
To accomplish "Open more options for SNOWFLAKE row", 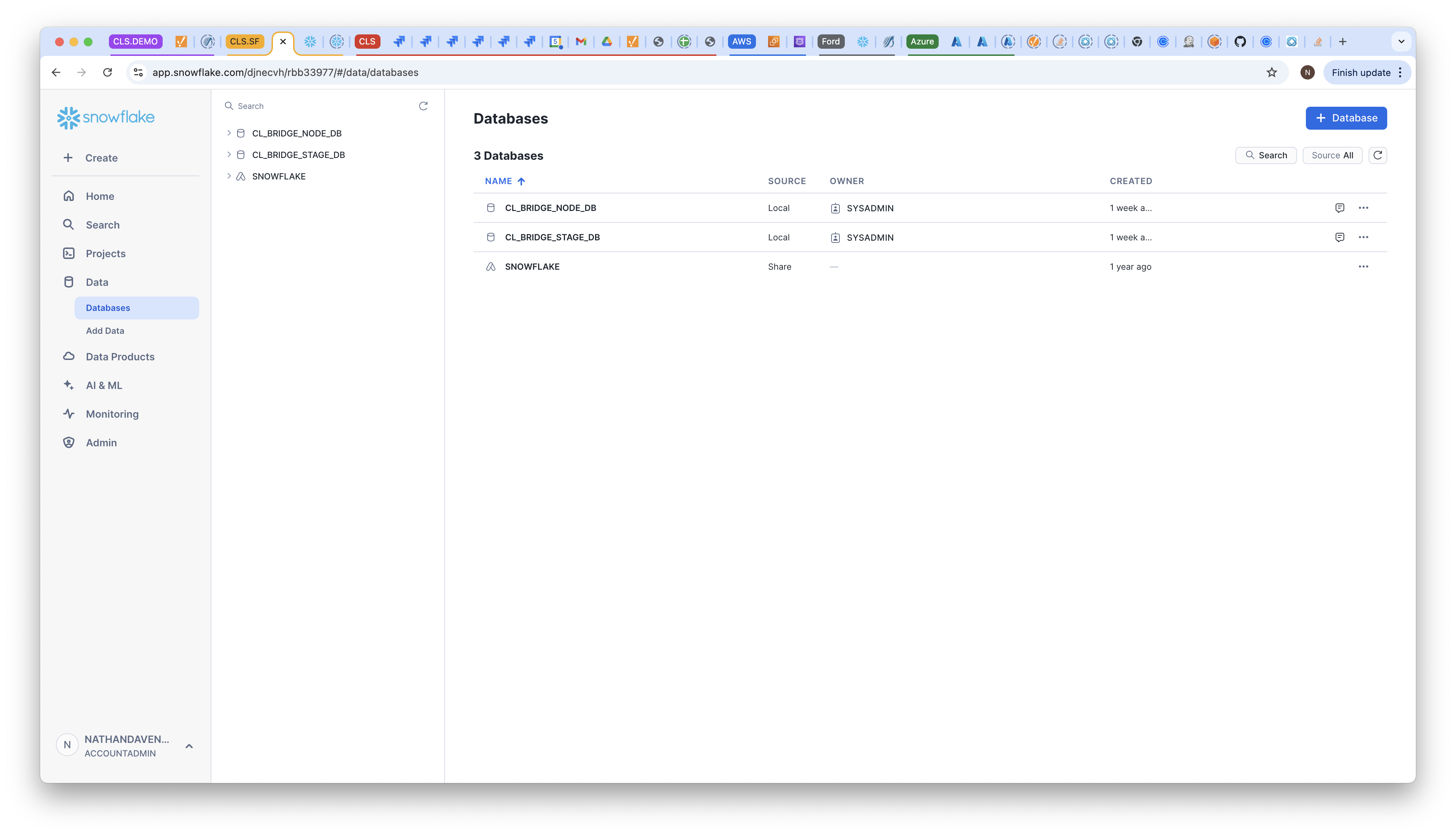I will point(1363,266).
